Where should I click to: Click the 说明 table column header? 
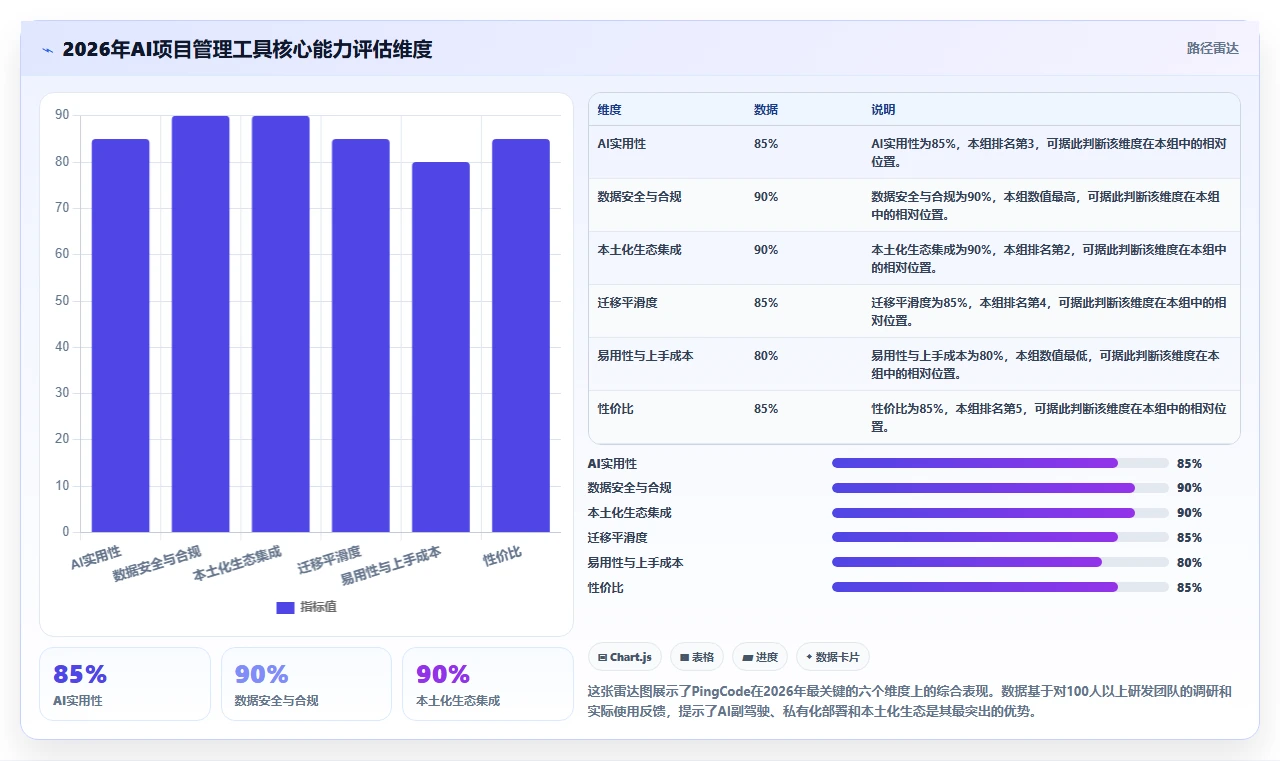883,110
